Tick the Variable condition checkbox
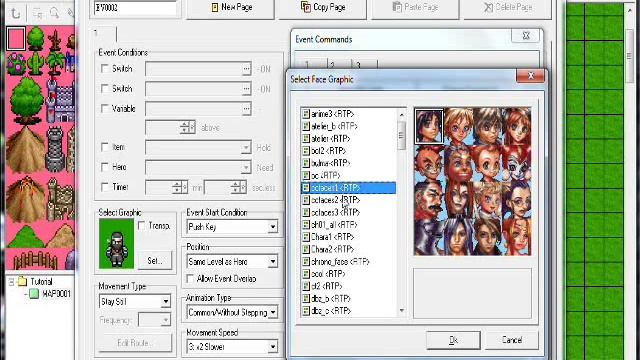This screenshot has height=360, width=640. pyautogui.click(x=105, y=108)
